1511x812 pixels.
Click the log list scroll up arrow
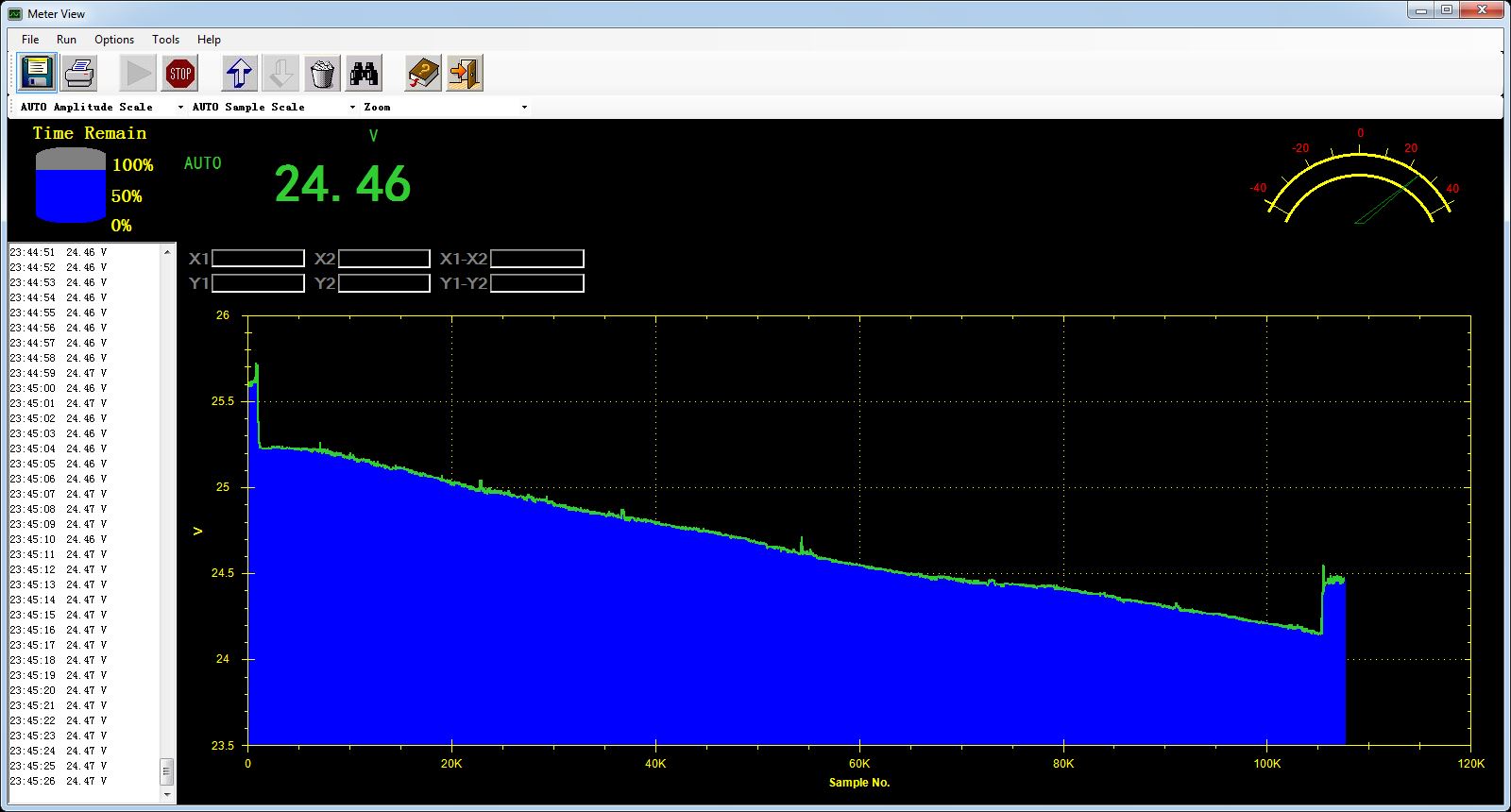(167, 252)
